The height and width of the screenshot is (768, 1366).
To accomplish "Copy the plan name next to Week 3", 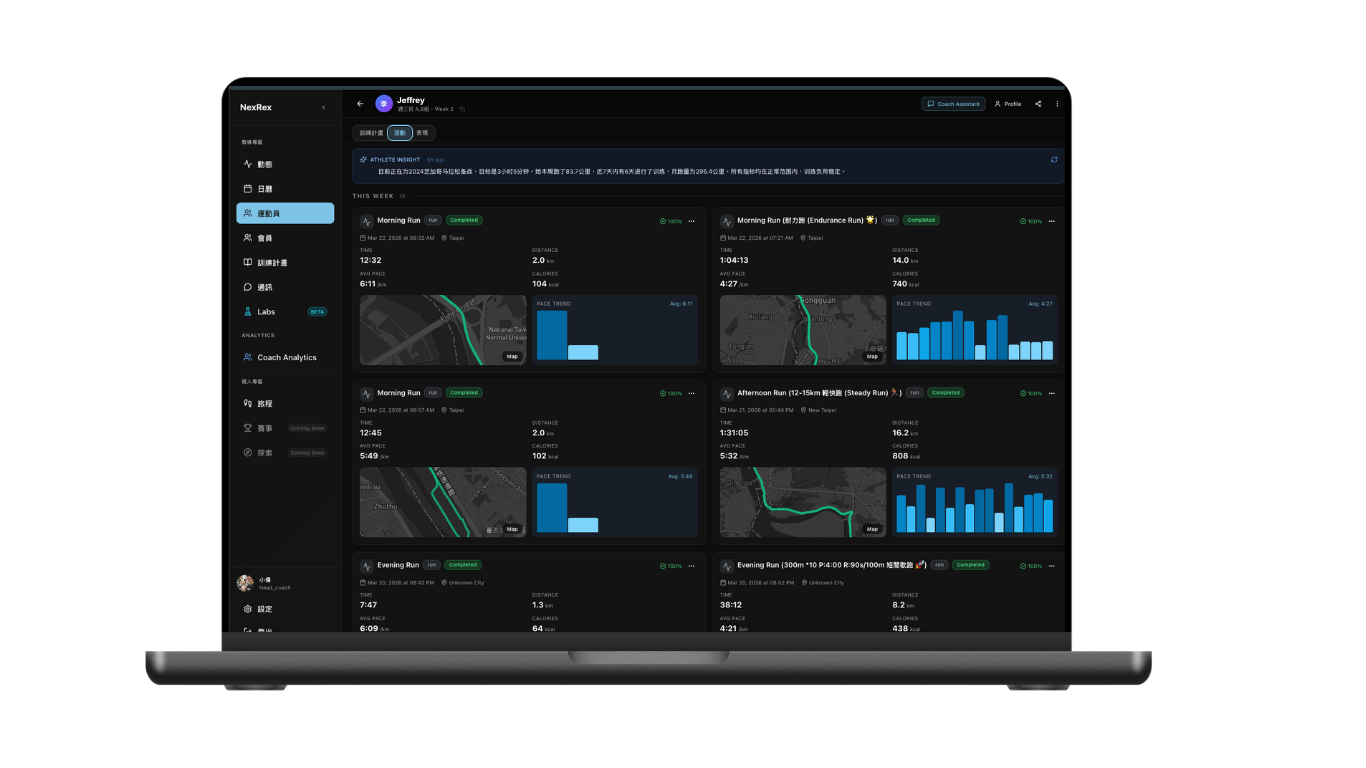I will tap(462, 109).
